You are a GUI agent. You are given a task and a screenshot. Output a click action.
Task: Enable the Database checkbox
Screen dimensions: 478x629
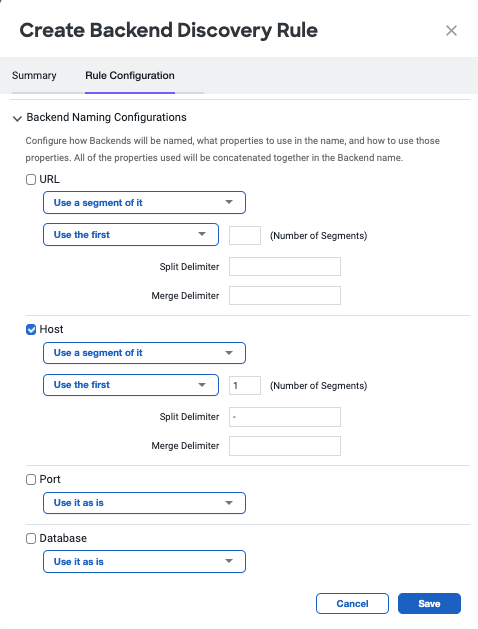tap(31, 538)
